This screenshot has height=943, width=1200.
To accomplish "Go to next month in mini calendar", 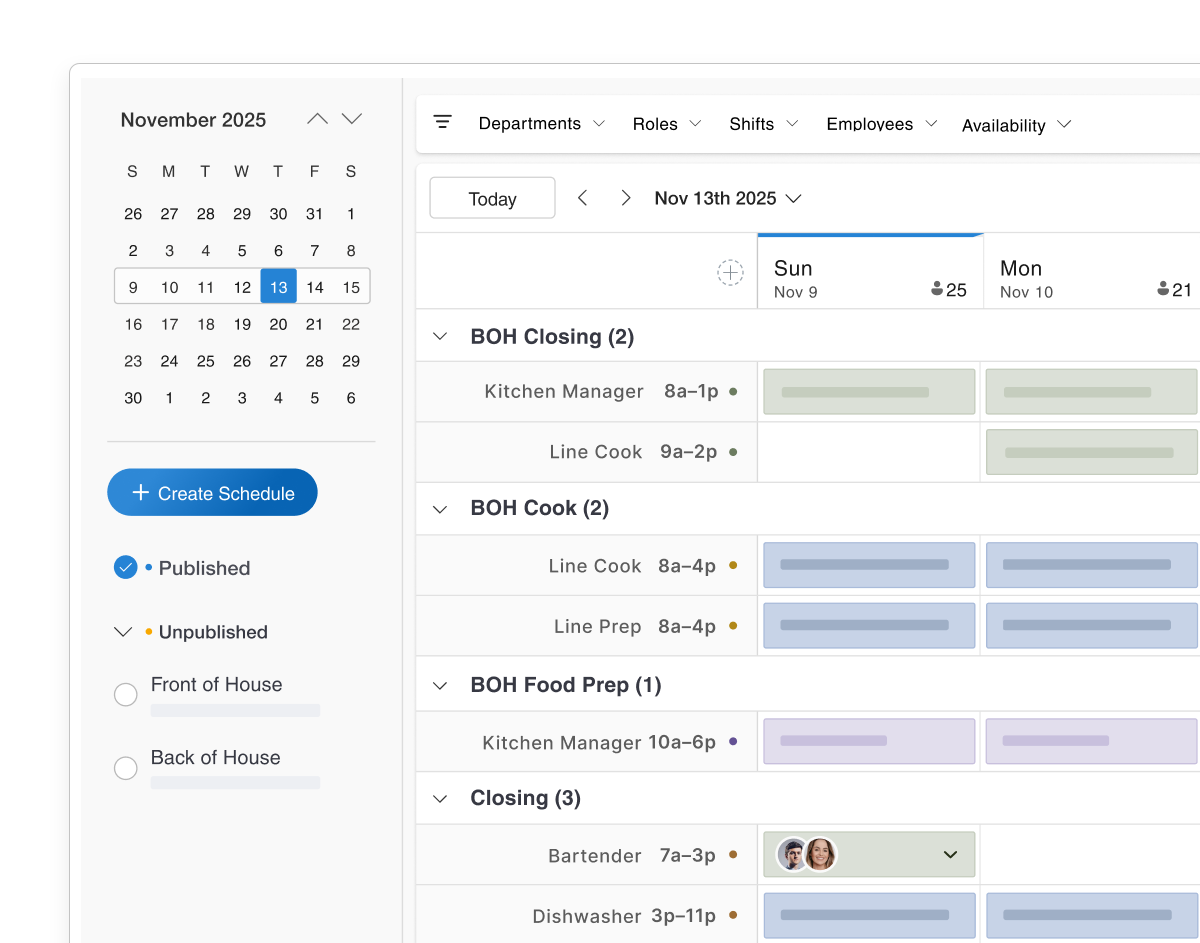I will 352,119.
